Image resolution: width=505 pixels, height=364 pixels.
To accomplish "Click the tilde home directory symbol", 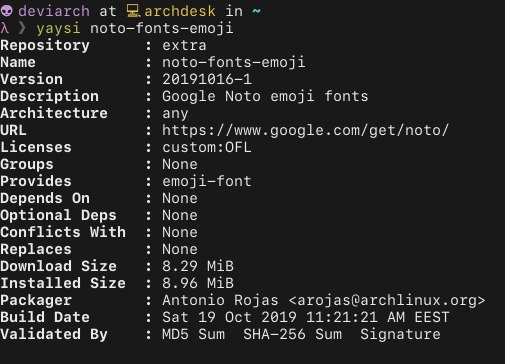I will pos(256,11).
